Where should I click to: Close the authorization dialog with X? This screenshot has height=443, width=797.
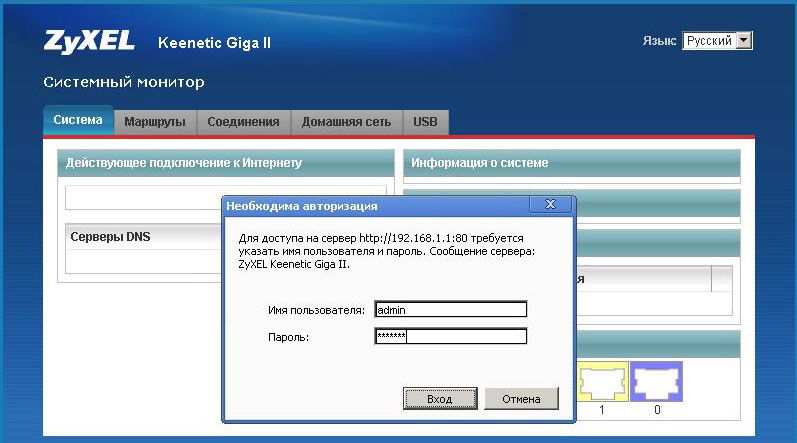pos(550,204)
